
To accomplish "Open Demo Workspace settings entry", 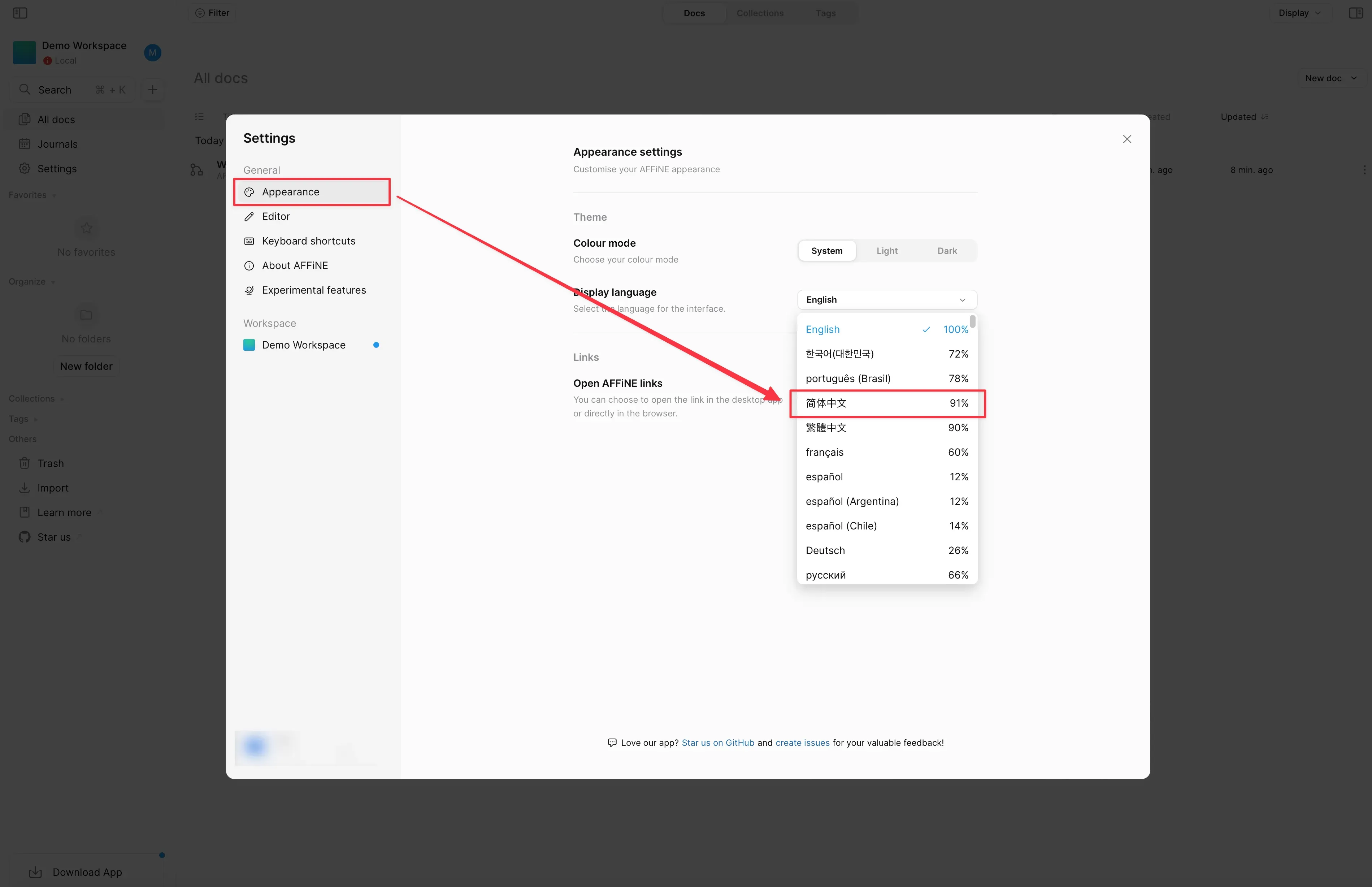I will tap(312, 345).
